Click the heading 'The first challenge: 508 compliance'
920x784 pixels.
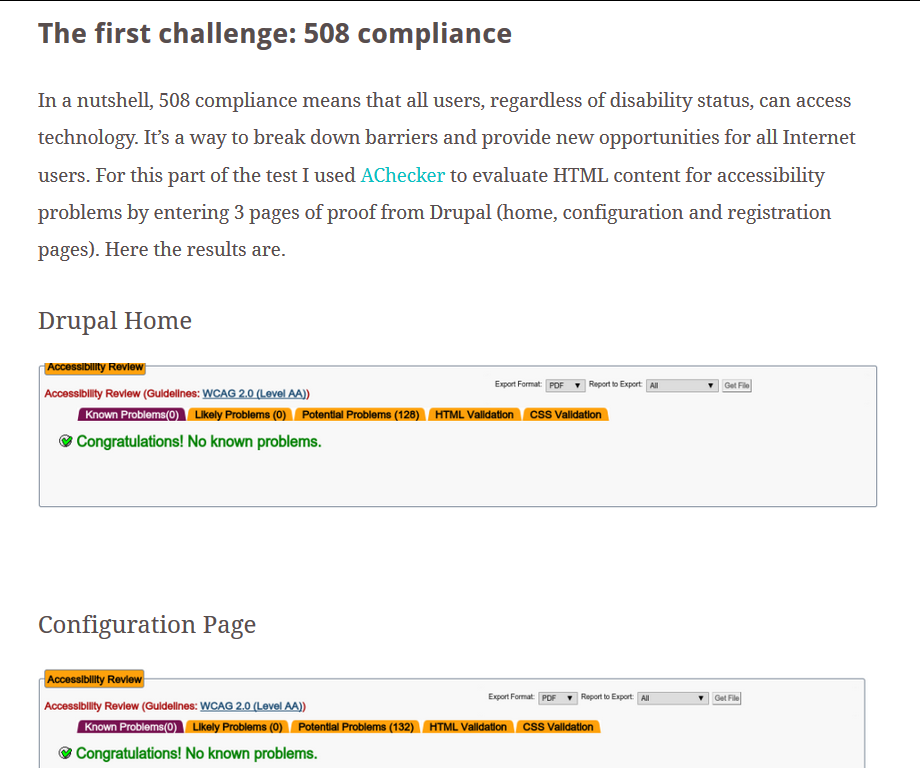pyautogui.click(x=275, y=33)
